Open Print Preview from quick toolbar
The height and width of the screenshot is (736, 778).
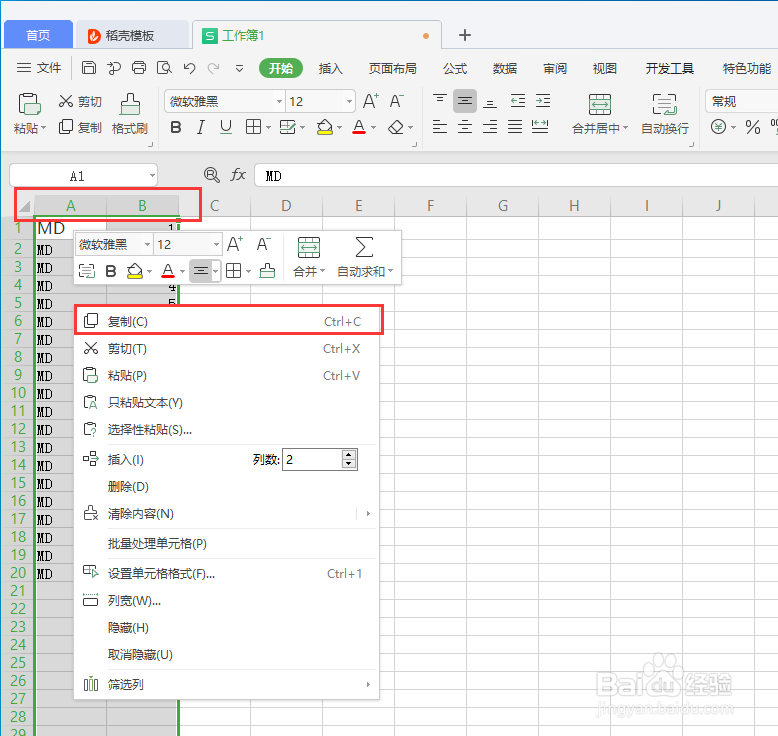[164, 67]
